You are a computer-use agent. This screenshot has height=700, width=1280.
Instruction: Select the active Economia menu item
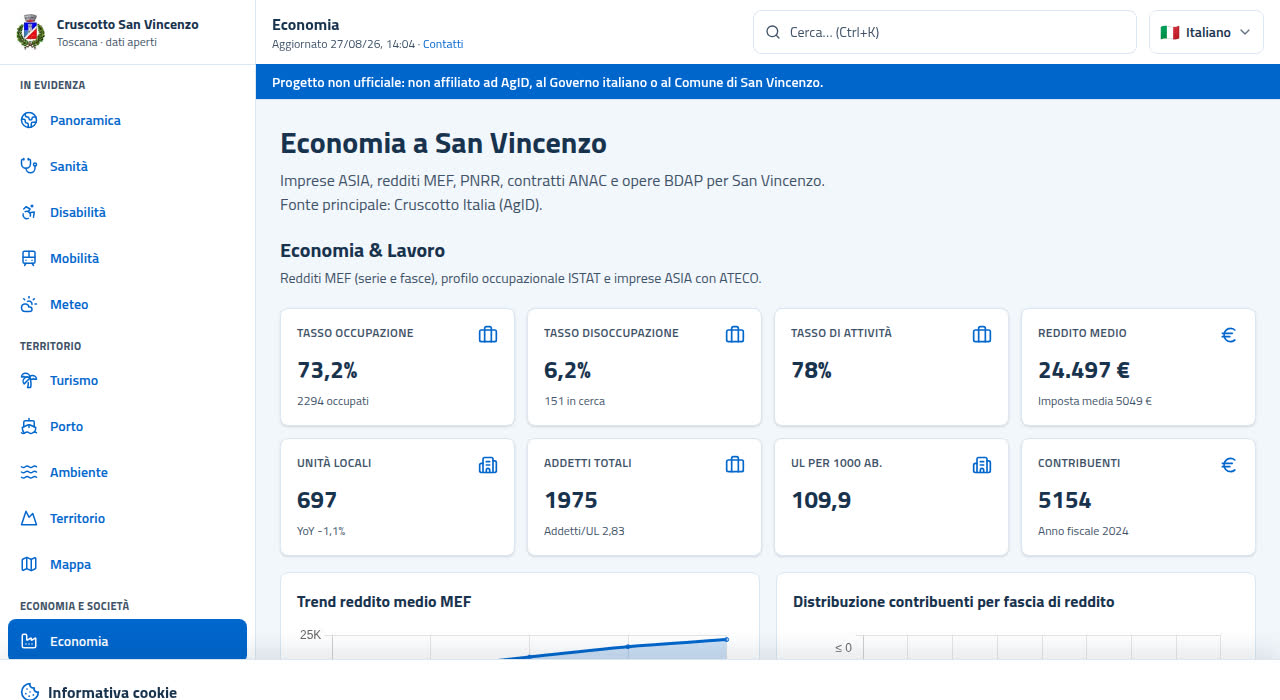pos(127,641)
